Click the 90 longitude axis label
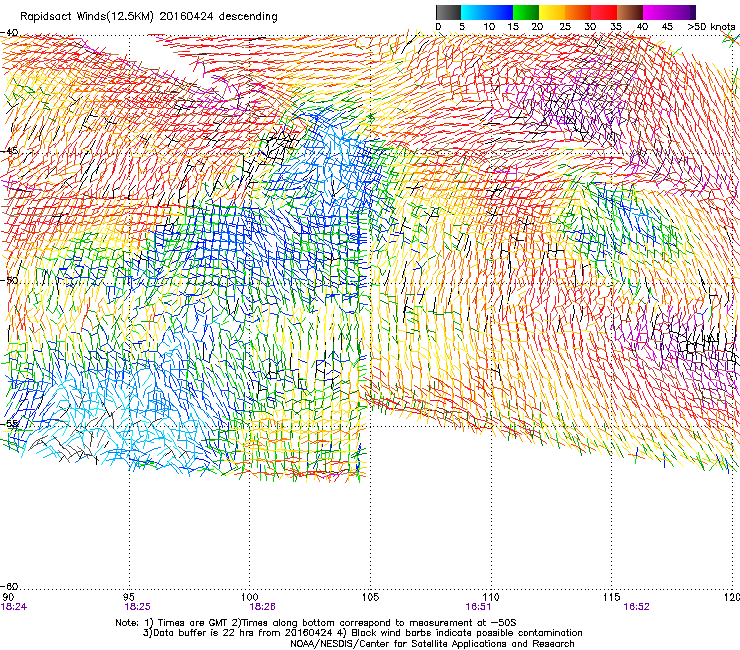 (x=8, y=597)
